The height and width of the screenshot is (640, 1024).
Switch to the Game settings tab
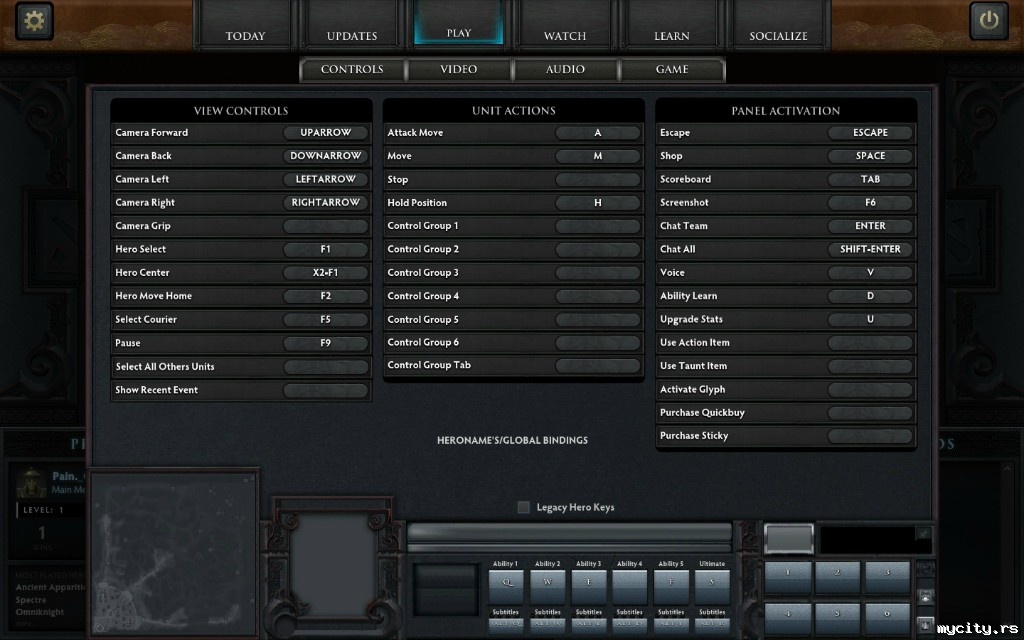pyautogui.click(x=672, y=69)
